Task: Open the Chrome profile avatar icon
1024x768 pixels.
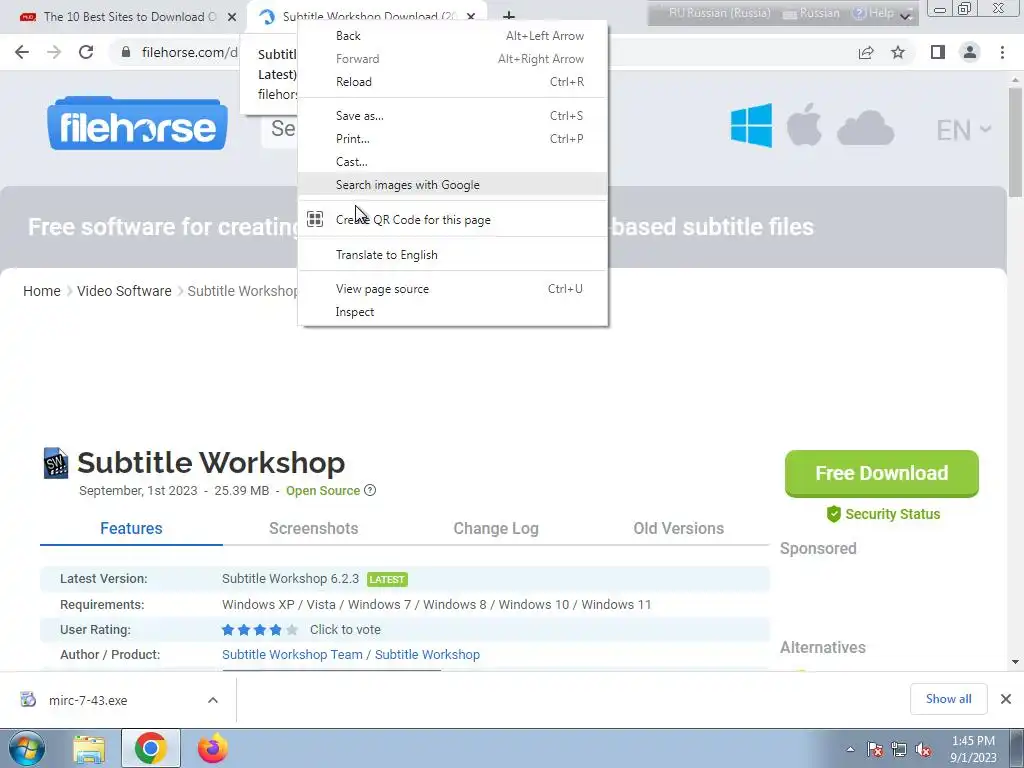Action: tap(970, 52)
